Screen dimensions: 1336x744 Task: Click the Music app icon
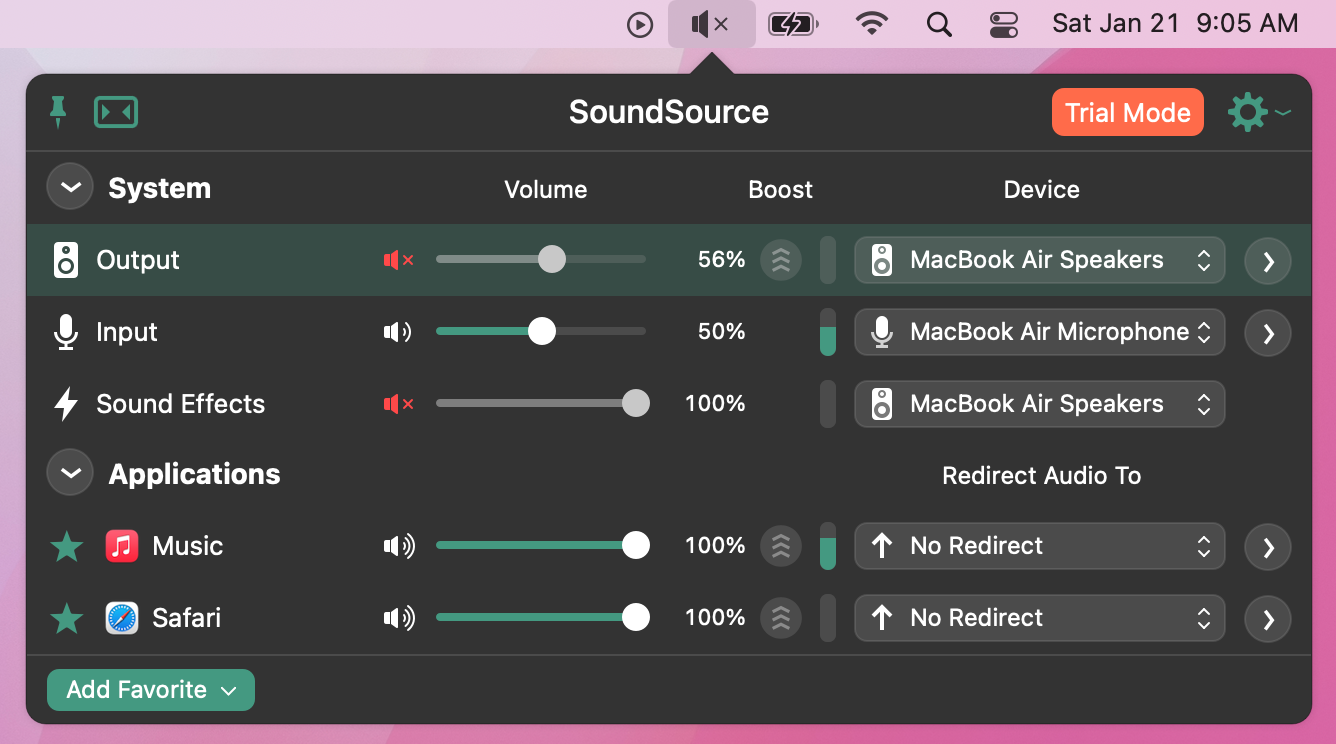(122, 546)
